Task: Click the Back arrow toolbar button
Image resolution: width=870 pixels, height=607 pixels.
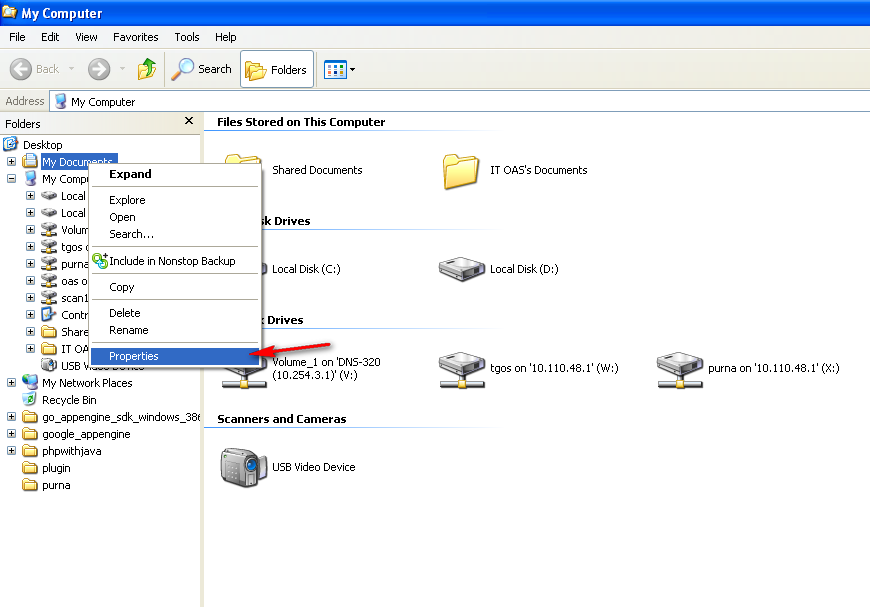Action: click(21, 69)
